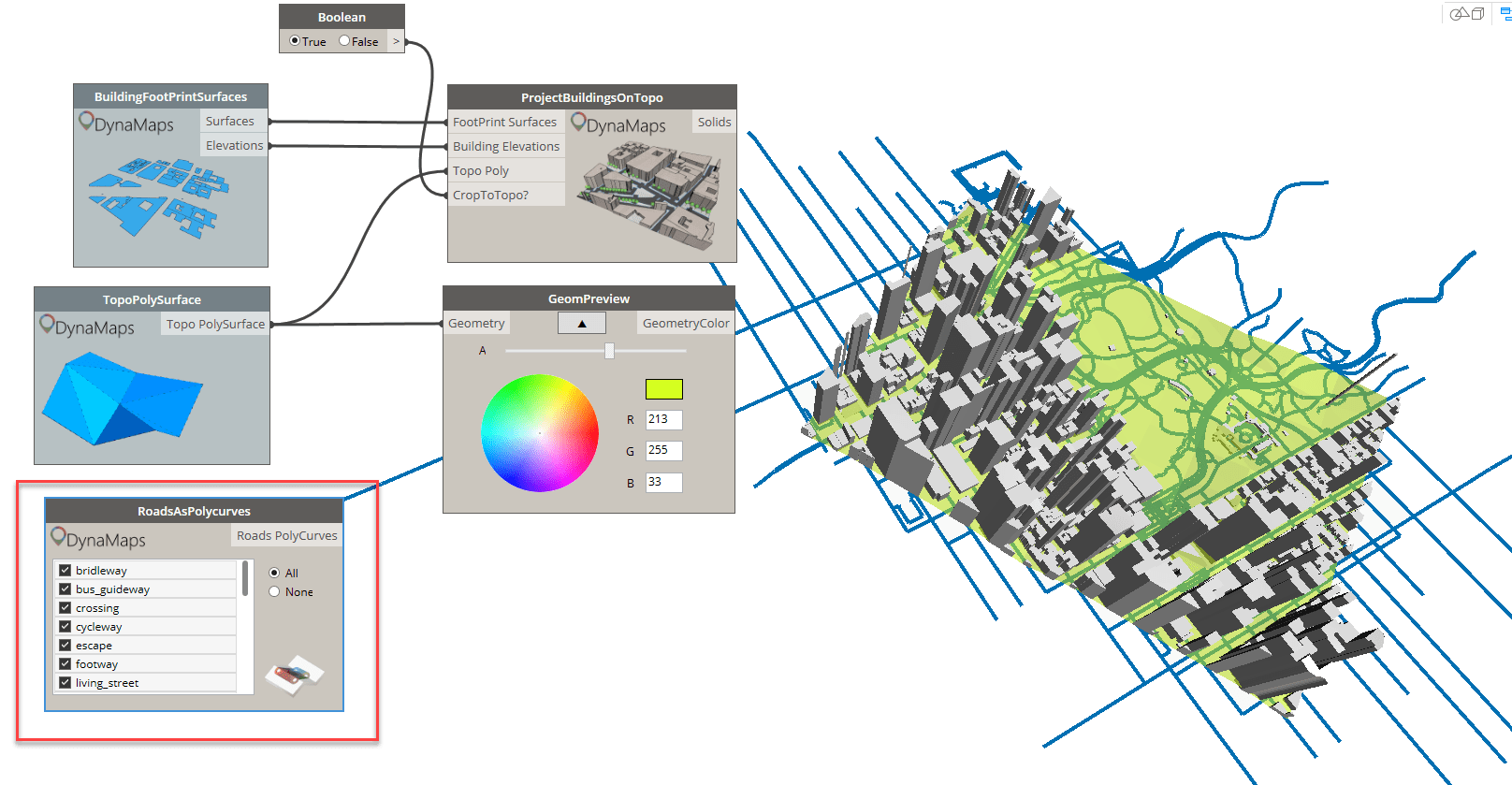Click the DynaMaps logo in BuildingFootPrintSurfaces node
Viewport: 1512px width, 785px height.
[126, 124]
